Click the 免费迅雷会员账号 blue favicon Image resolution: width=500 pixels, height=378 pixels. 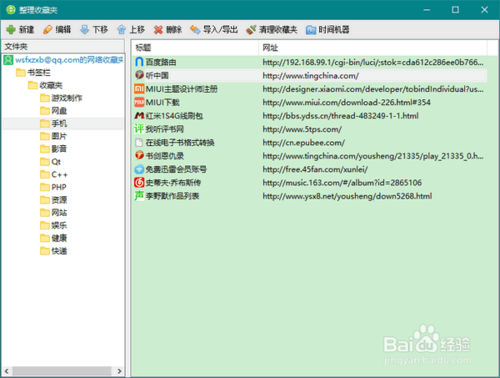tap(139, 169)
